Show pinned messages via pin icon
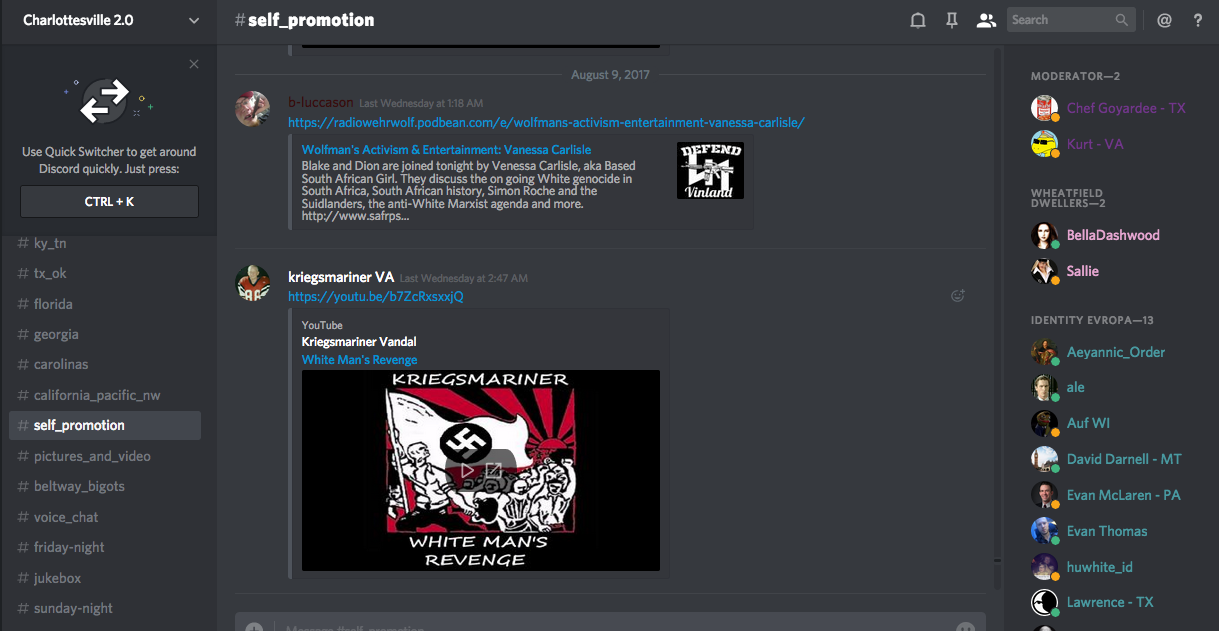This screenshot has width=1219, height=631. point(951,20)
